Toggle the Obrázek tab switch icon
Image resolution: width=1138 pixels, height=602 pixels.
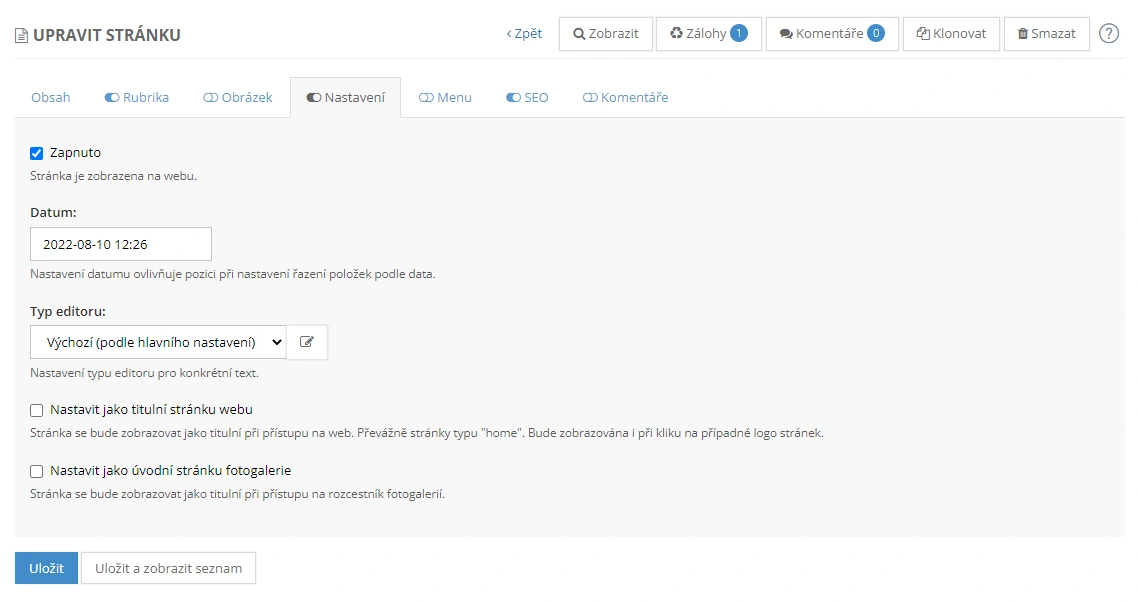pos(210,98)
